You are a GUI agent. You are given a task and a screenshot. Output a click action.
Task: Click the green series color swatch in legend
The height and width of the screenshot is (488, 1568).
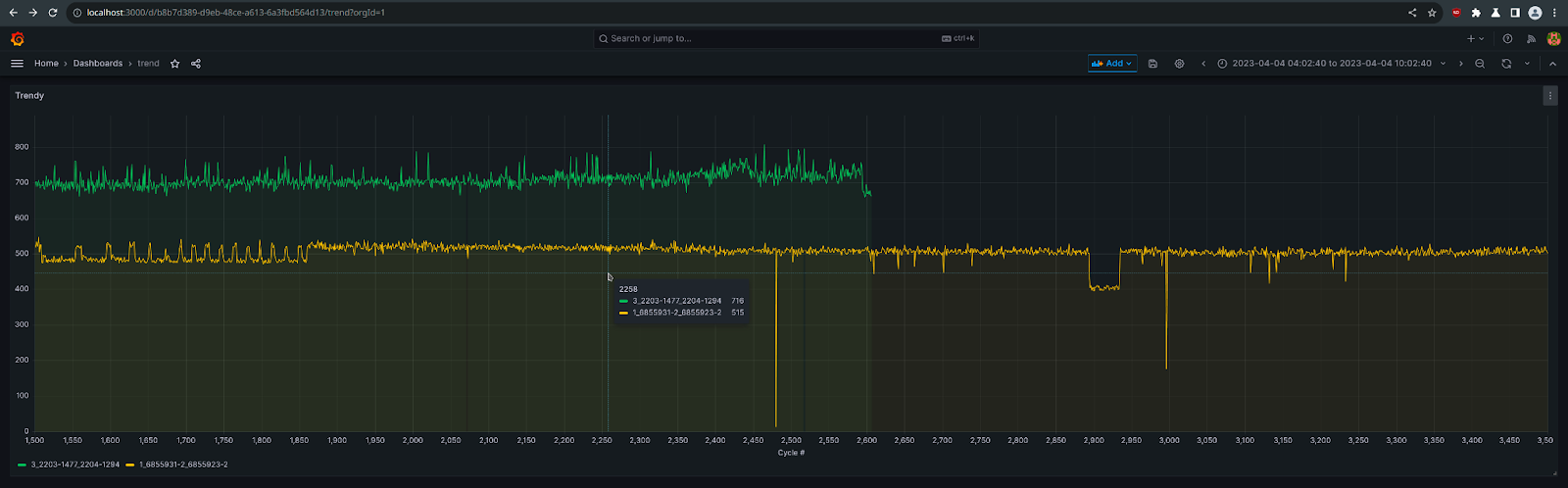22,464
